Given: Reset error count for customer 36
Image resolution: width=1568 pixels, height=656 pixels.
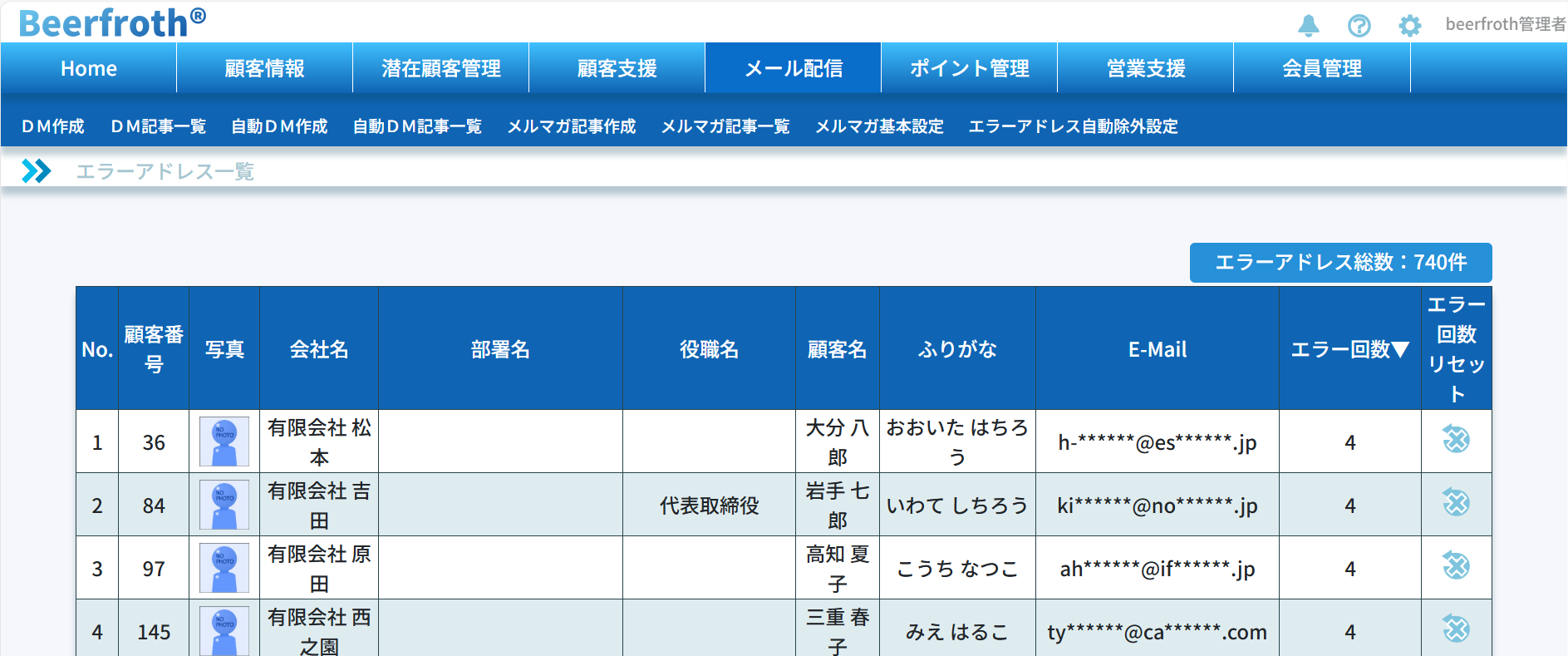Looking at the screenshot, I should click(x=1456, y=440).
